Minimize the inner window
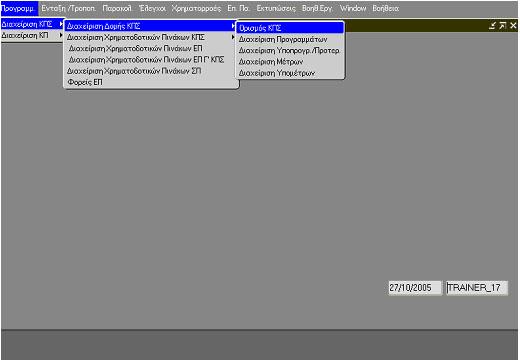The width and height of the screenshot is (520, 362). [492, 25]
